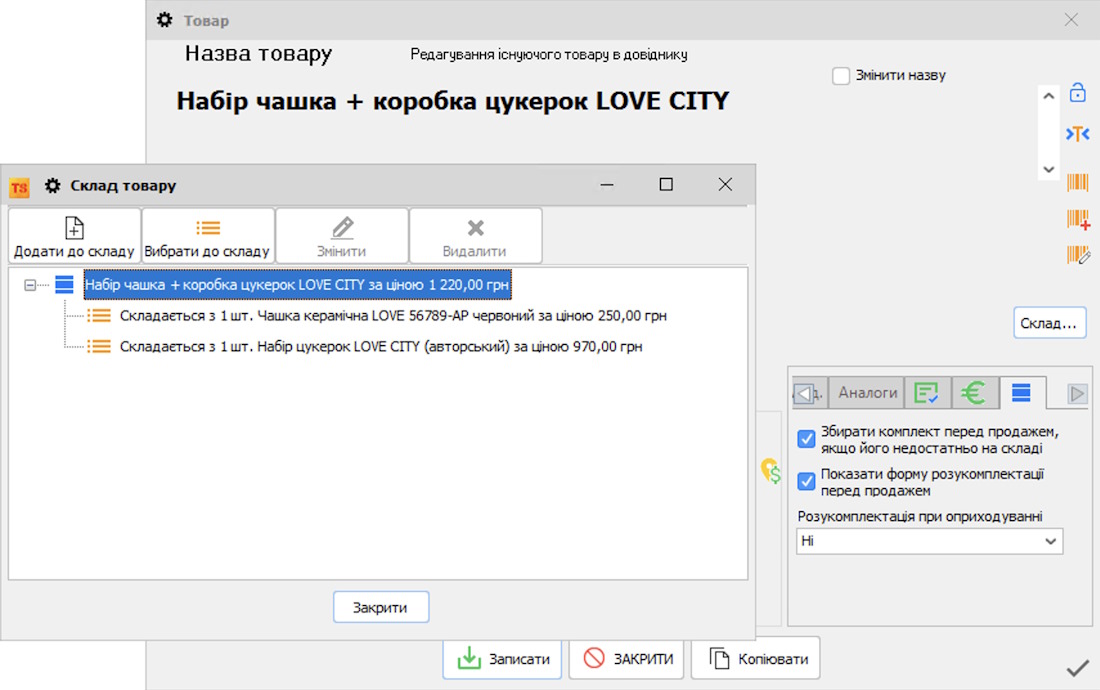Select the 'Чашка керамічна LOVE' component row
This screenshot has height=690, width=1100.
point(392,316)
